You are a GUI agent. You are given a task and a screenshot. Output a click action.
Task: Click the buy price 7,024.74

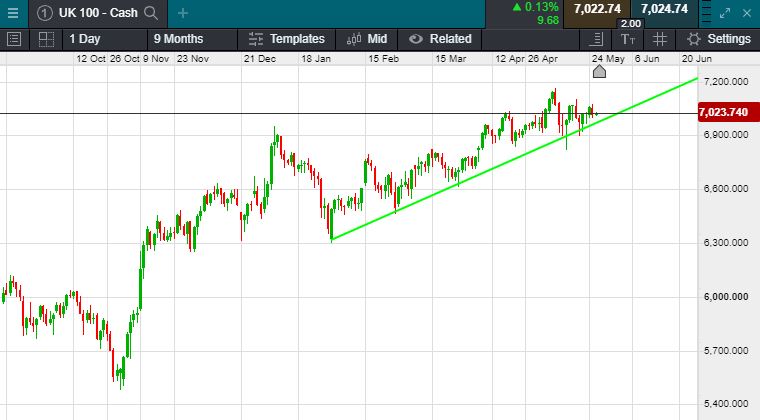664,9
